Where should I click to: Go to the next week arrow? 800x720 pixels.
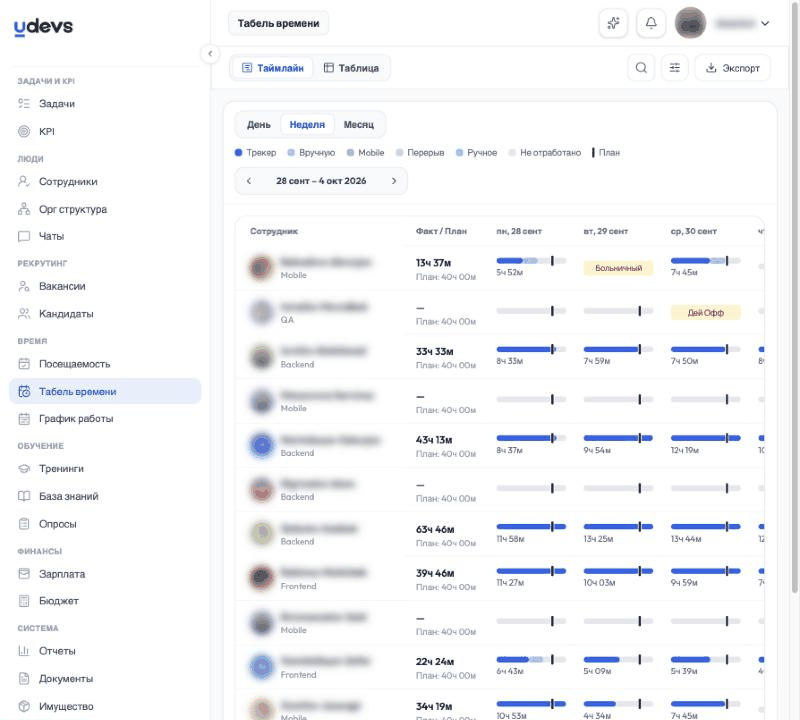(394, 181)
